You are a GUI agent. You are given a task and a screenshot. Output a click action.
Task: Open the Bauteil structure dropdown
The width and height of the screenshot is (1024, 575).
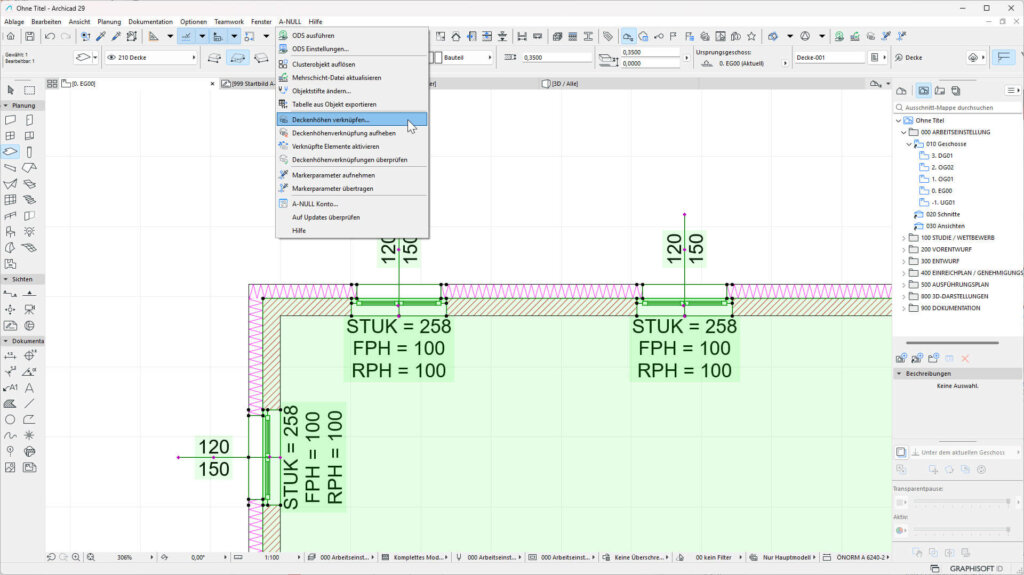[490, 58]
